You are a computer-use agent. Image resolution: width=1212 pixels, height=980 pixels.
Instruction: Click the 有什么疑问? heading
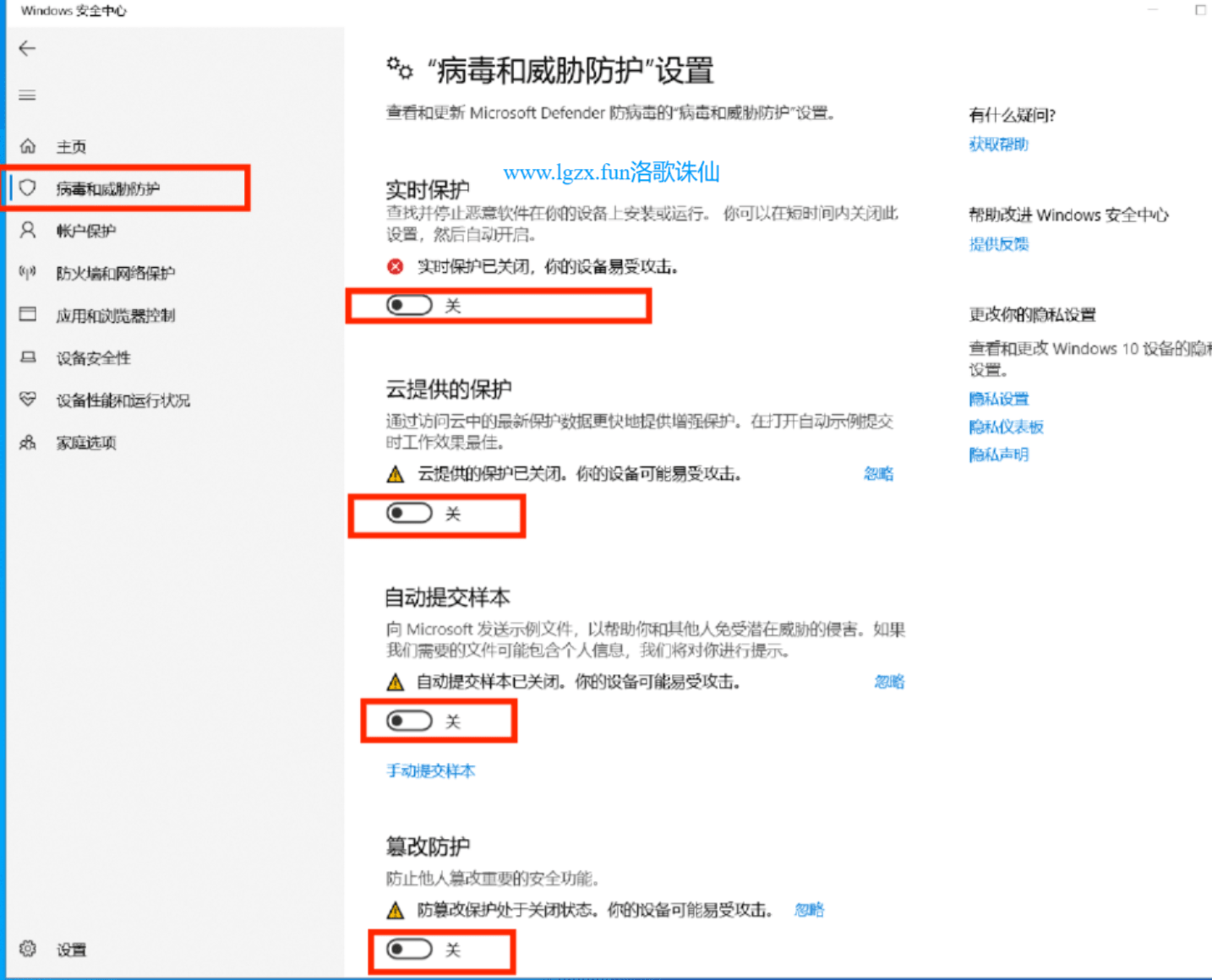1012,115
